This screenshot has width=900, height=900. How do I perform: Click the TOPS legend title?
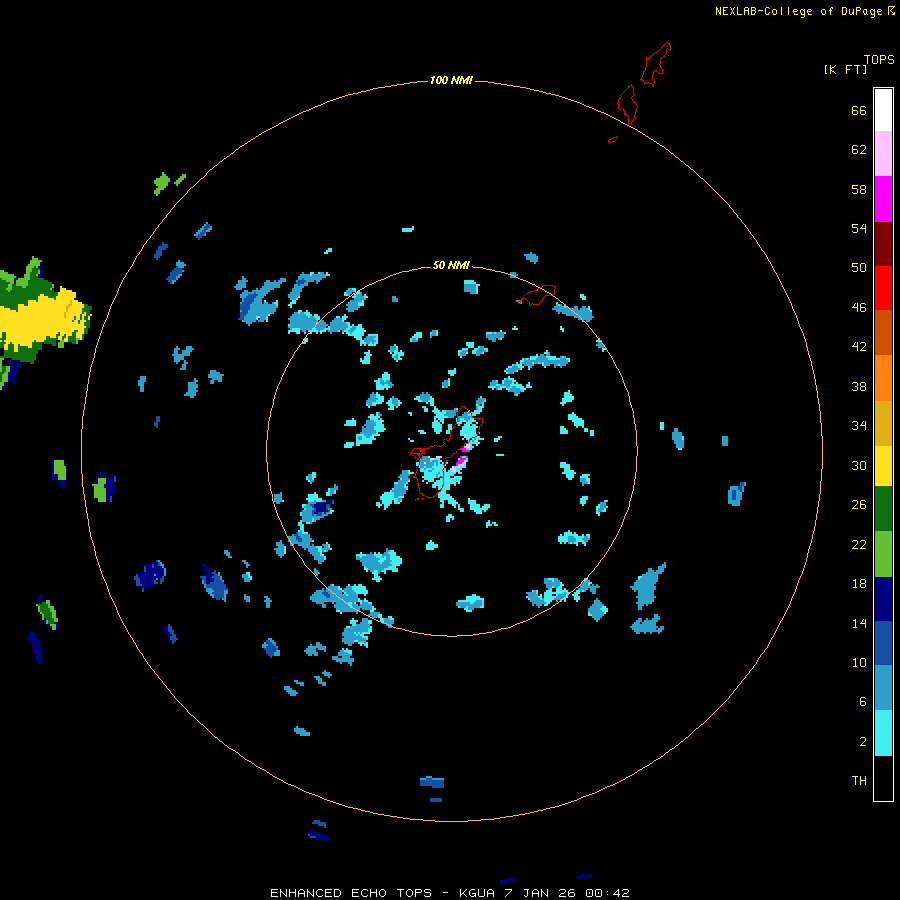879,60
